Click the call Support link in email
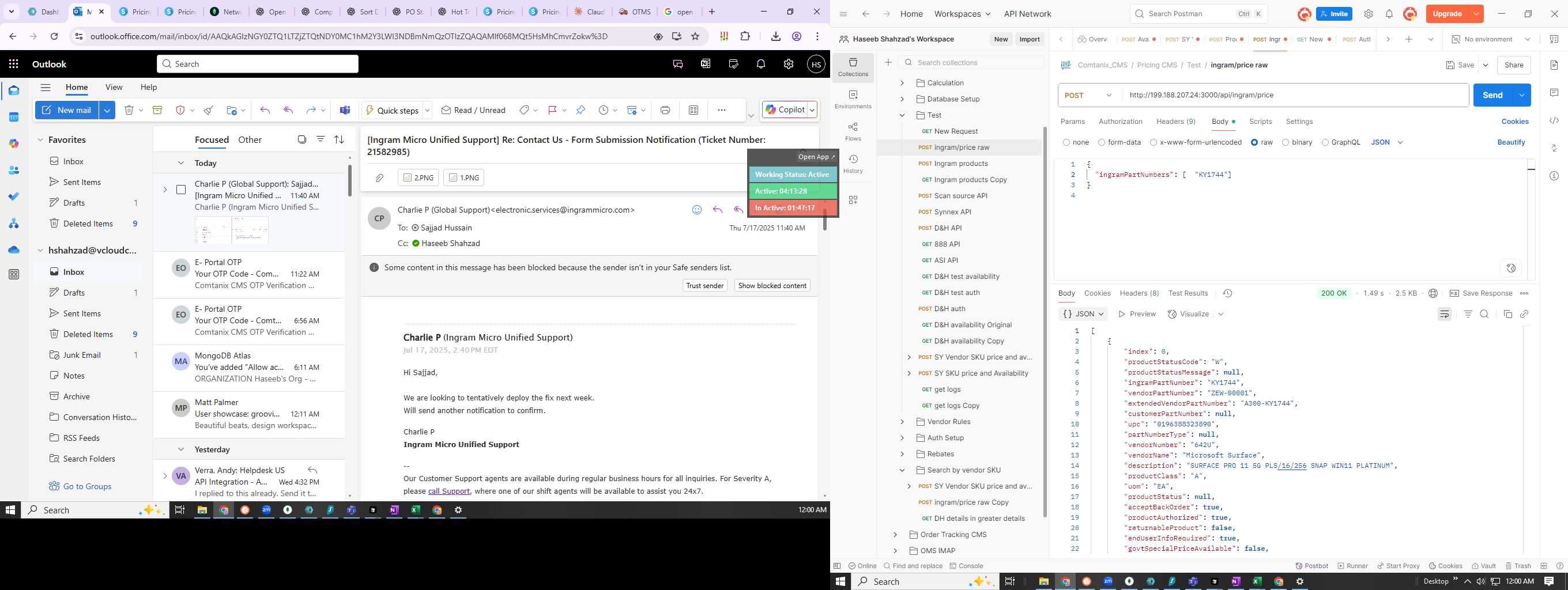Image resolution: width=1568 pixels, height=590 pixels. tap(448, 491)
